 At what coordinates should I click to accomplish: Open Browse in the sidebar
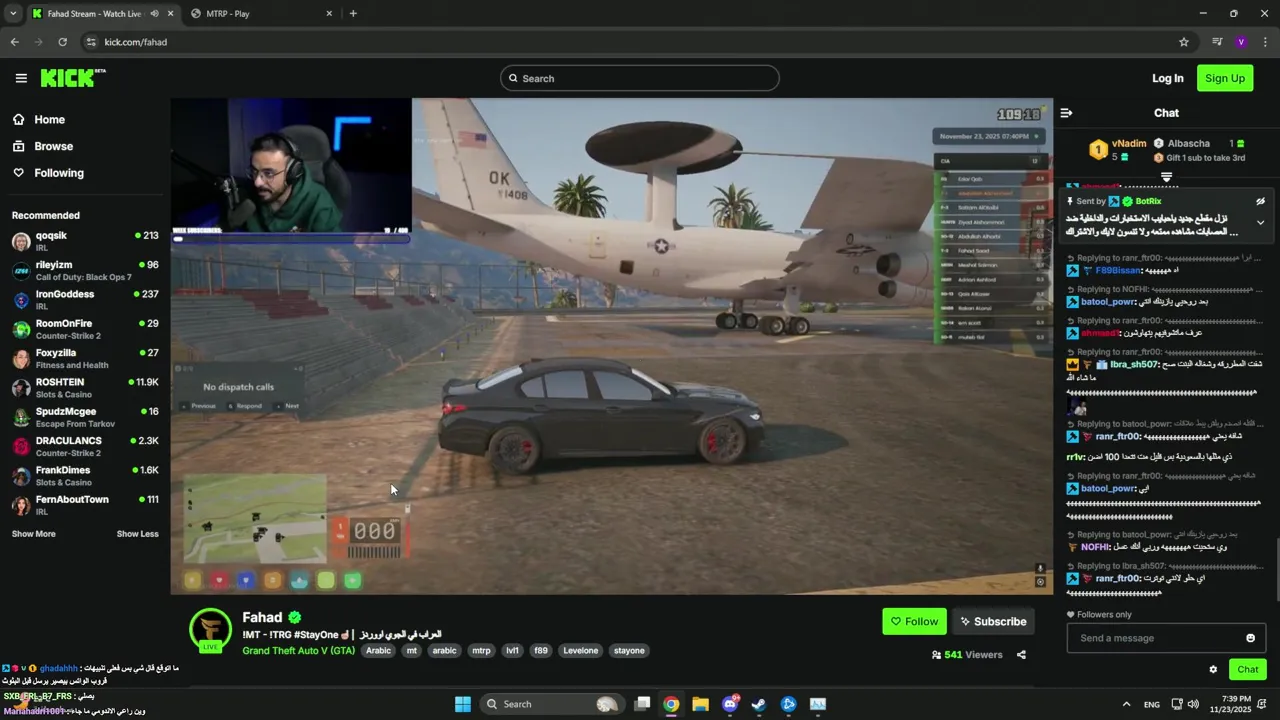54,146
